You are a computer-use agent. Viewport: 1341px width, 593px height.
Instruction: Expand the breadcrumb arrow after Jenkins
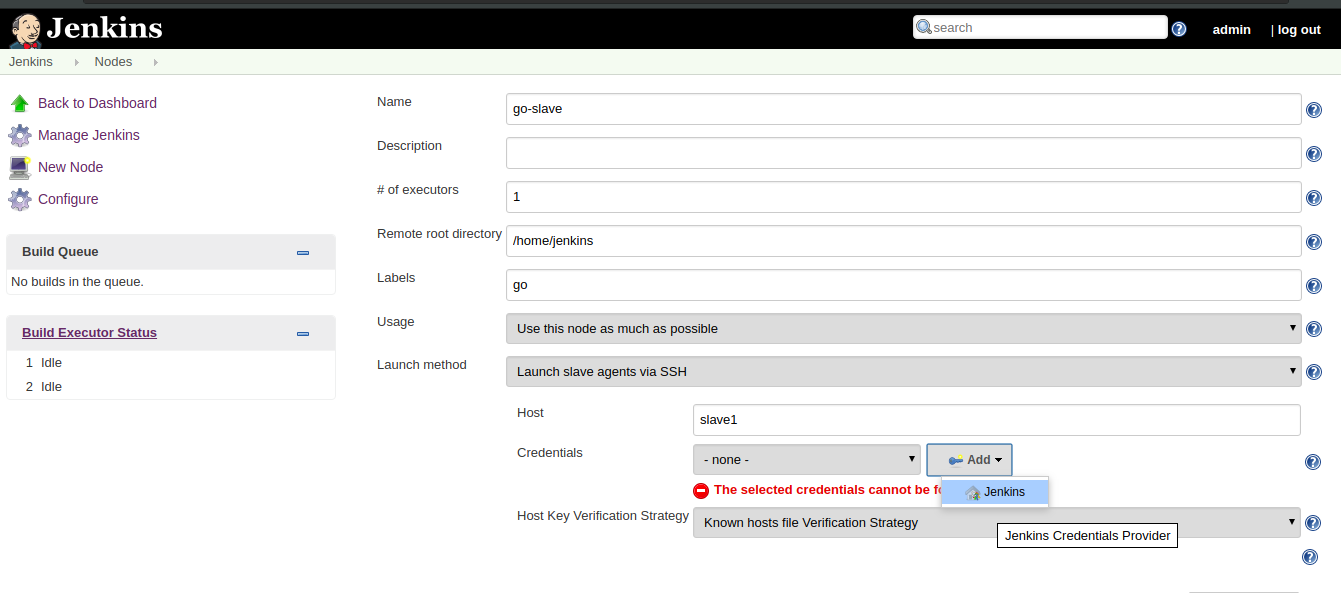[77, 62]
